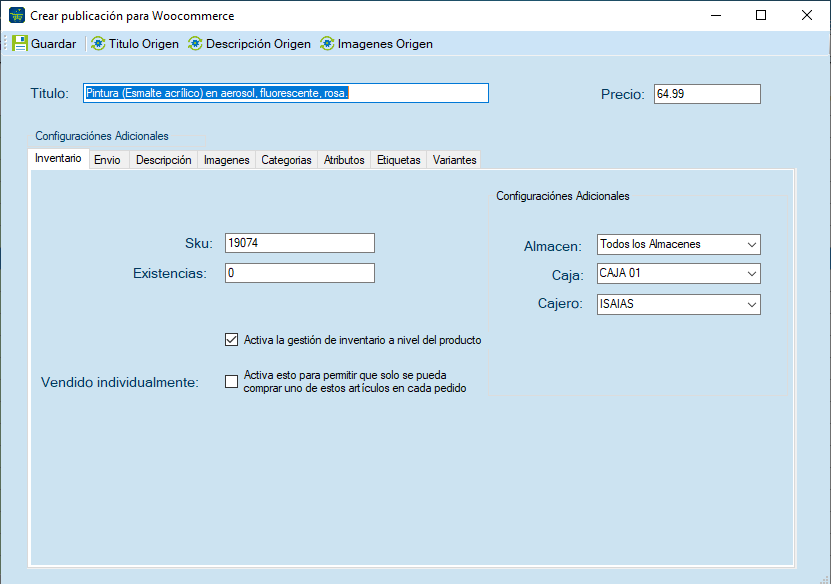The width and height of the screenshot is (831, 584).
Task: Open the Descripción tab
Action: point(163,160)
